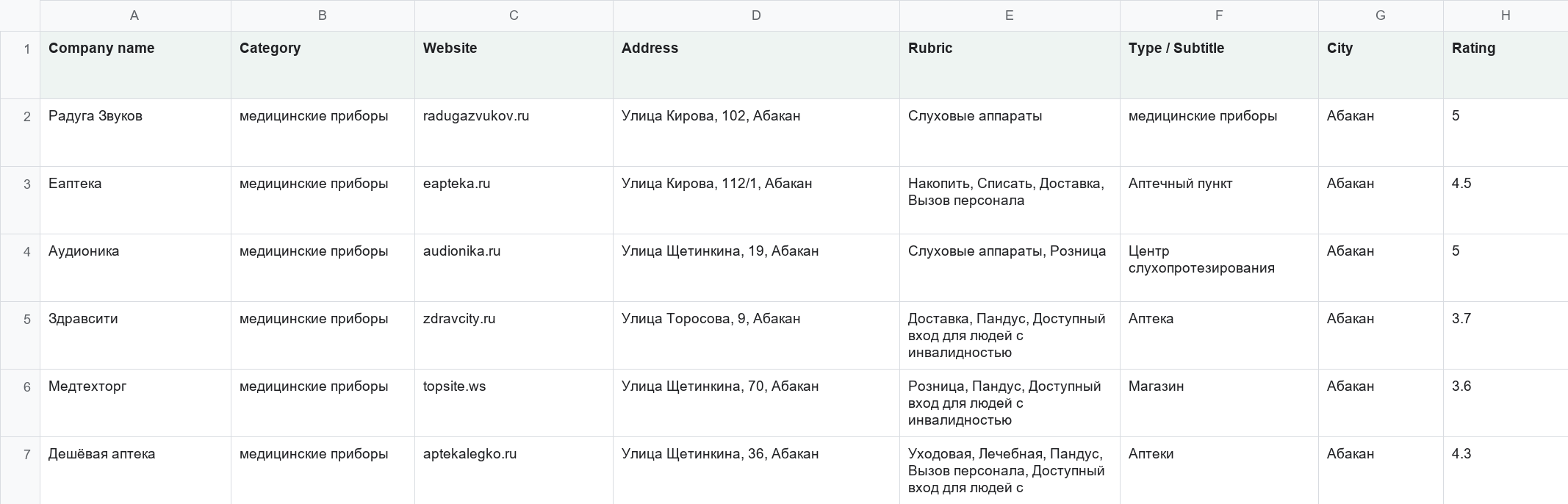Screen dimensions: 1568x504
Task: Click the 'Type / Subtitle' header cell
Action: [1219, 65]
